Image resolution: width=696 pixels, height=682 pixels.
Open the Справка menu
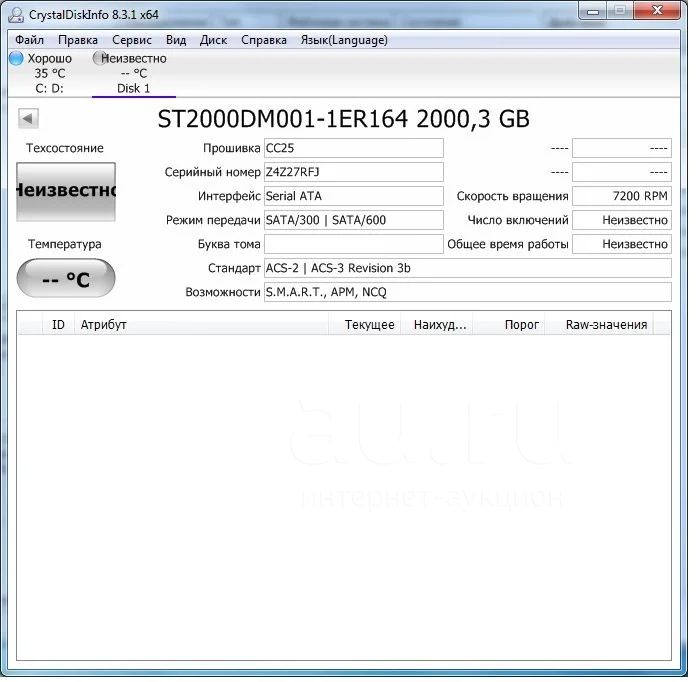[264, 40]
